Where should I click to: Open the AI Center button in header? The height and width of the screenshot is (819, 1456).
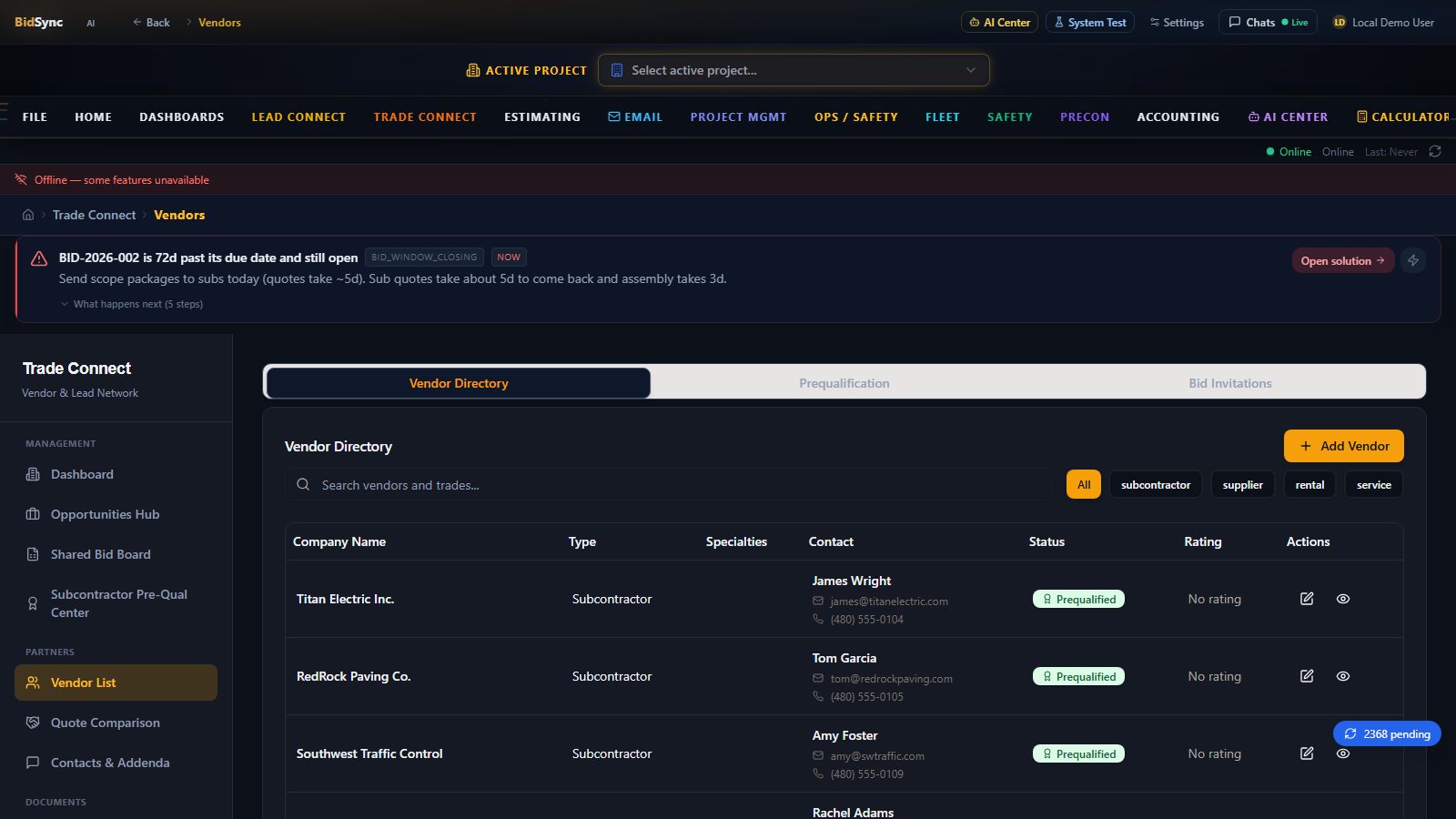(x=999, y=22)
